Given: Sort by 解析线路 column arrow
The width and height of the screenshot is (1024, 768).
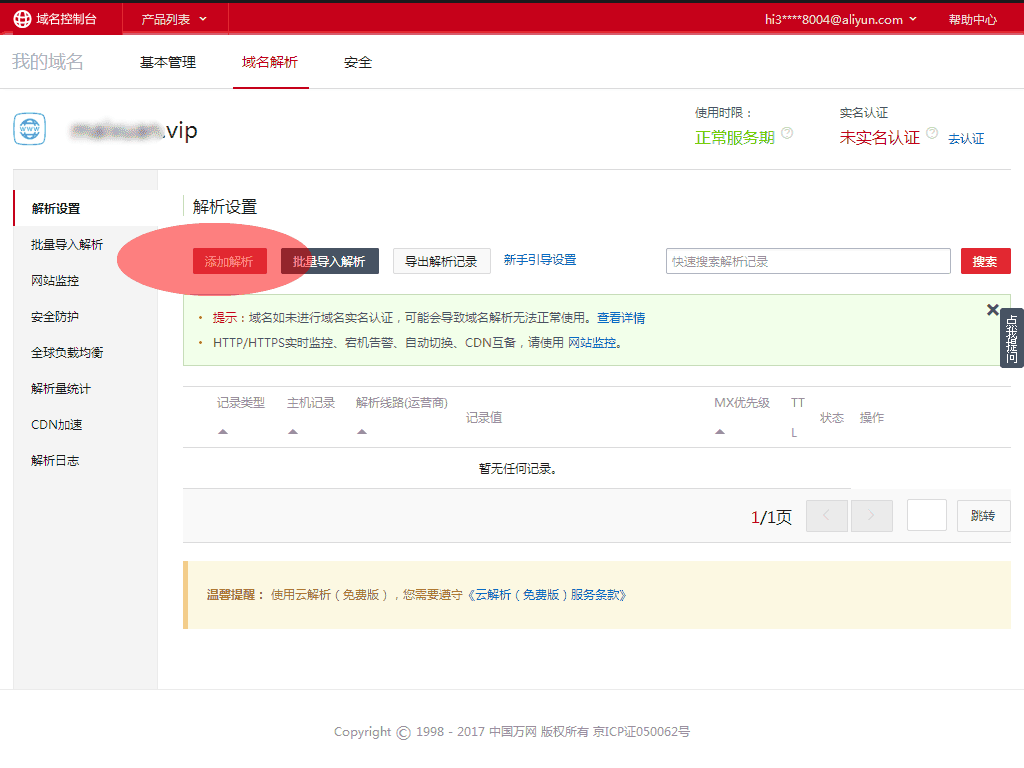Looking at the screenshot, I should (362, 432).
